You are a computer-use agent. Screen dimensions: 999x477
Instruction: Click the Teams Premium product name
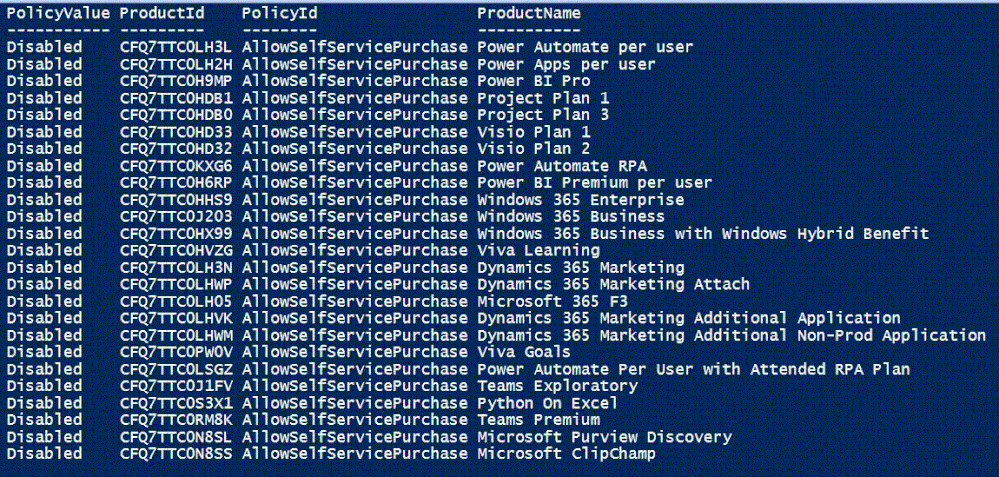(x=538, y=420)
